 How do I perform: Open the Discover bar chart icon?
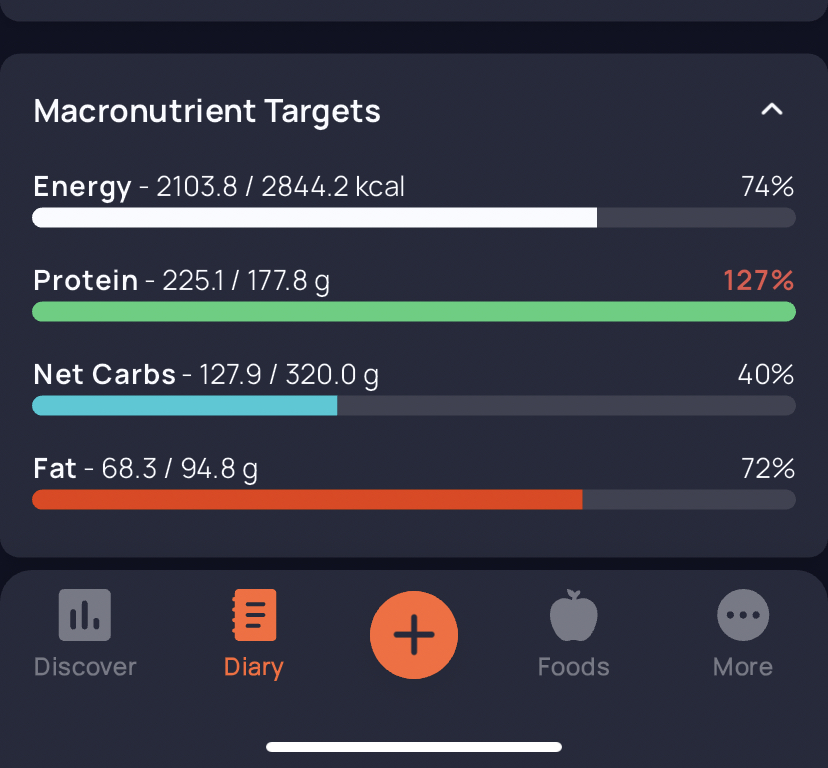pyautogui.click(x=85, y=615)
